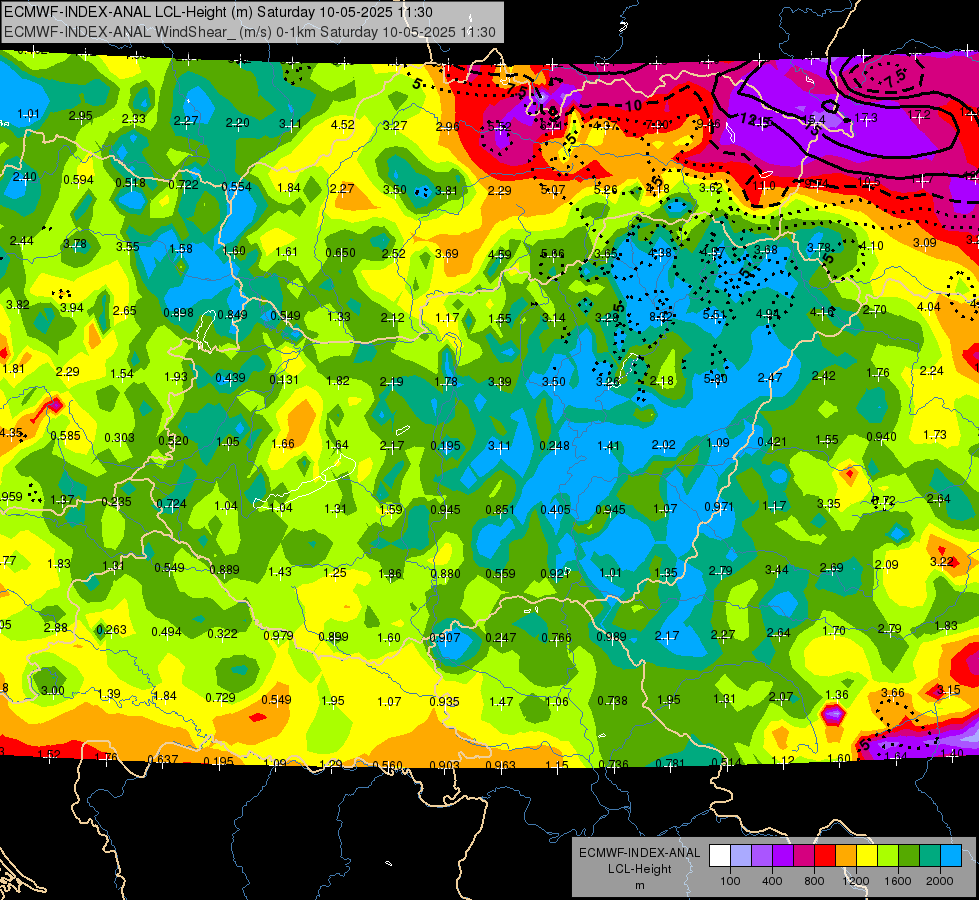Screen dimensions: 979x900
Task: Click the legend tick label 800
Action: point(814,881)
